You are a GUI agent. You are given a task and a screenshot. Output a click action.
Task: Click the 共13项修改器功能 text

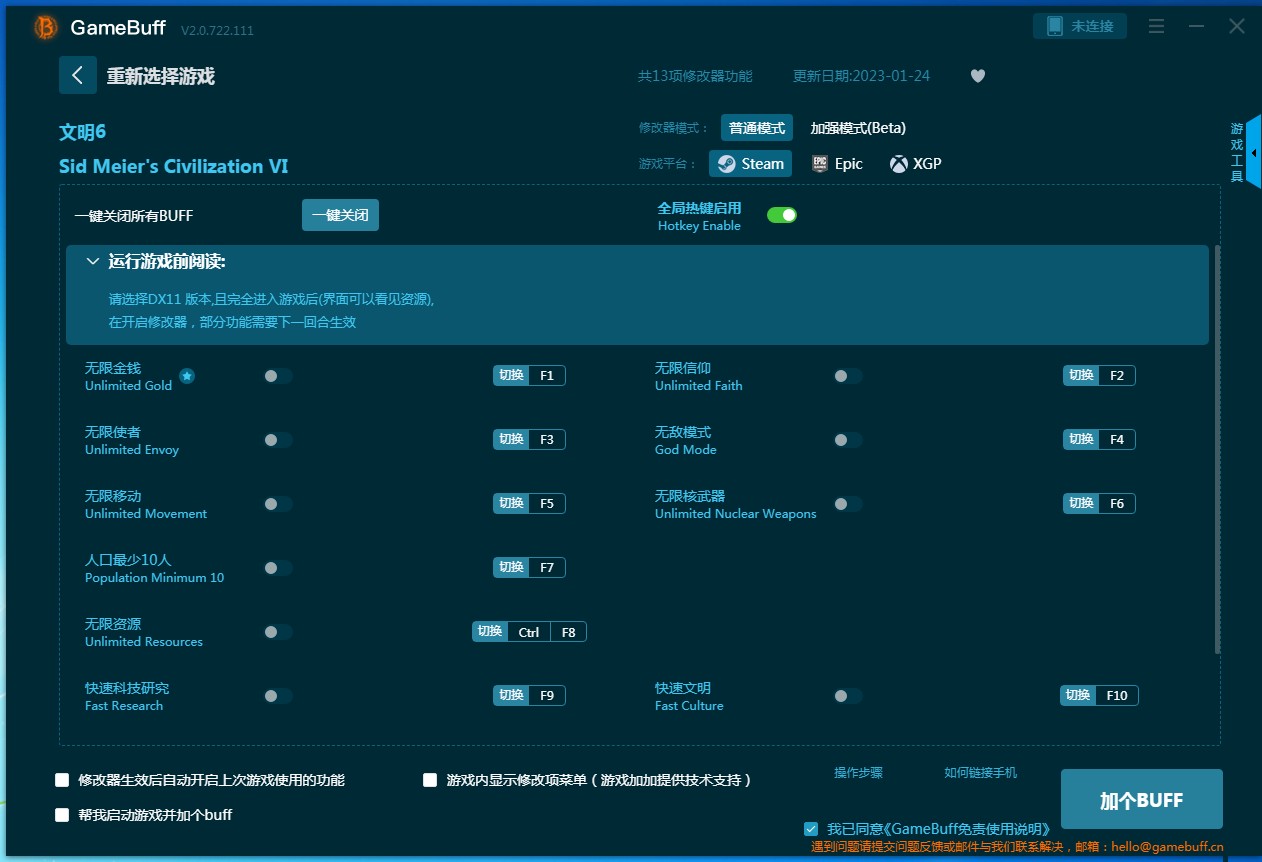click(695, 76)
